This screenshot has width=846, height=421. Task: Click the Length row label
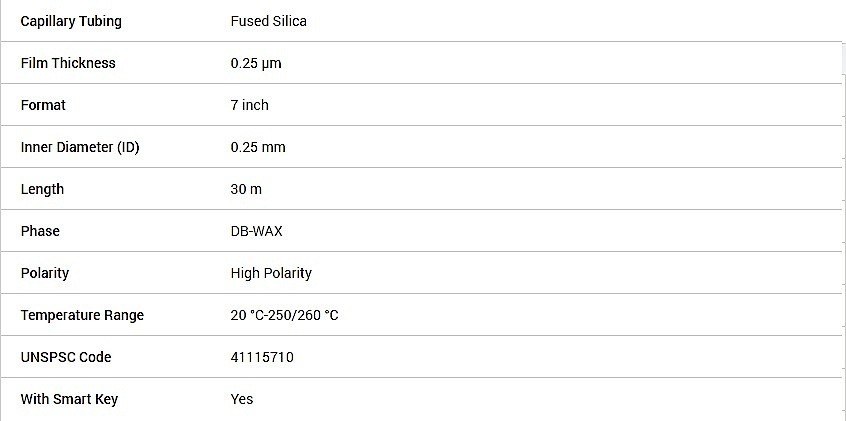pos(42,189)
